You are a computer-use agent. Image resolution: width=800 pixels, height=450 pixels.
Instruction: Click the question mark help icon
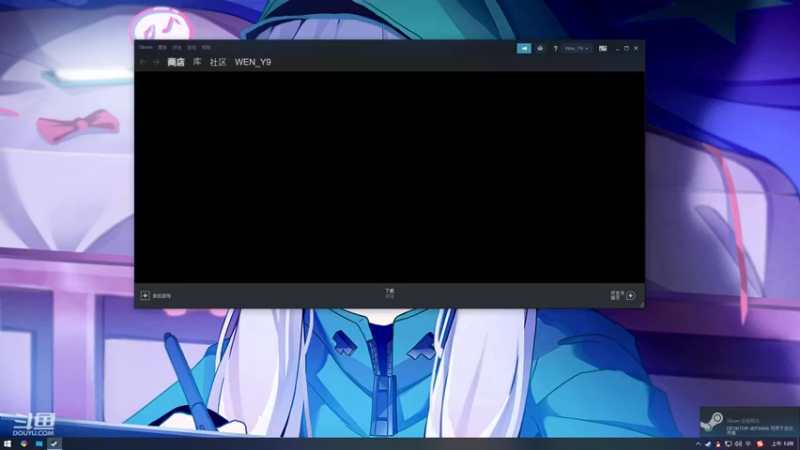click(x=555, y=48)
